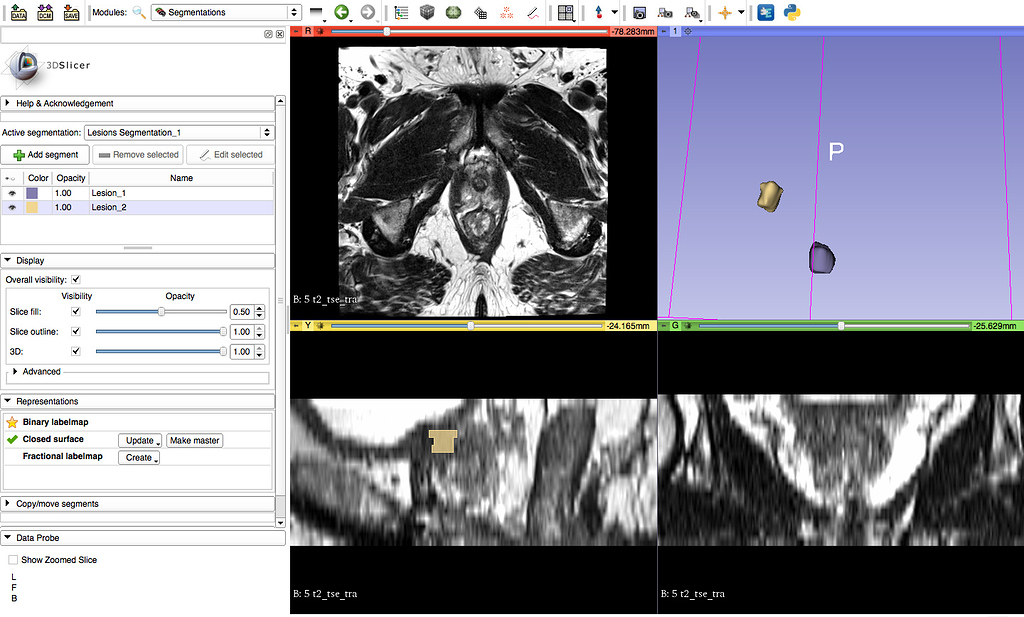Select the Load Data icon
Screen dimensions: 1024x617
(19, 12)
